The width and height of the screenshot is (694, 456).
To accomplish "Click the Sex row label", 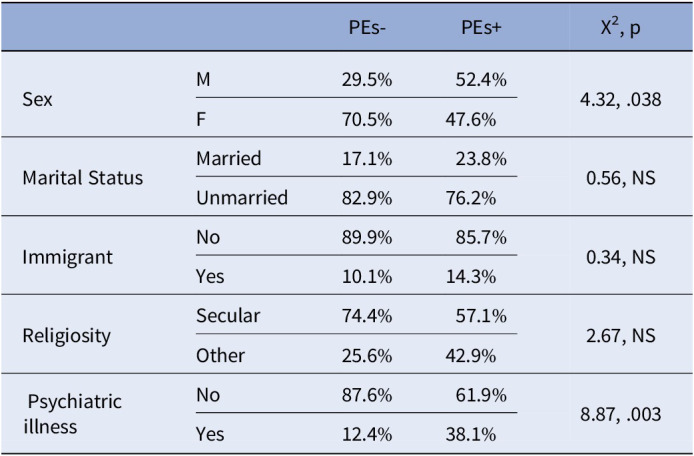I will point(38,99).
